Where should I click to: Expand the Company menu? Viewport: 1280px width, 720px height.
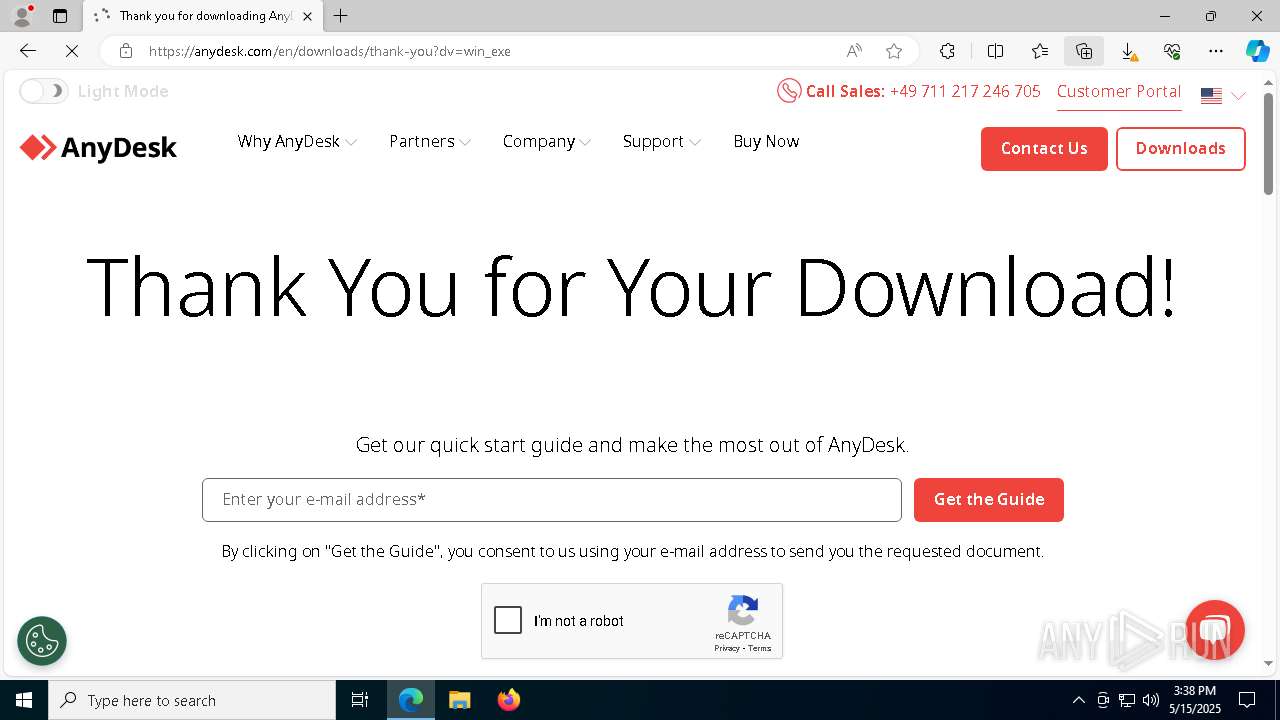547,141
